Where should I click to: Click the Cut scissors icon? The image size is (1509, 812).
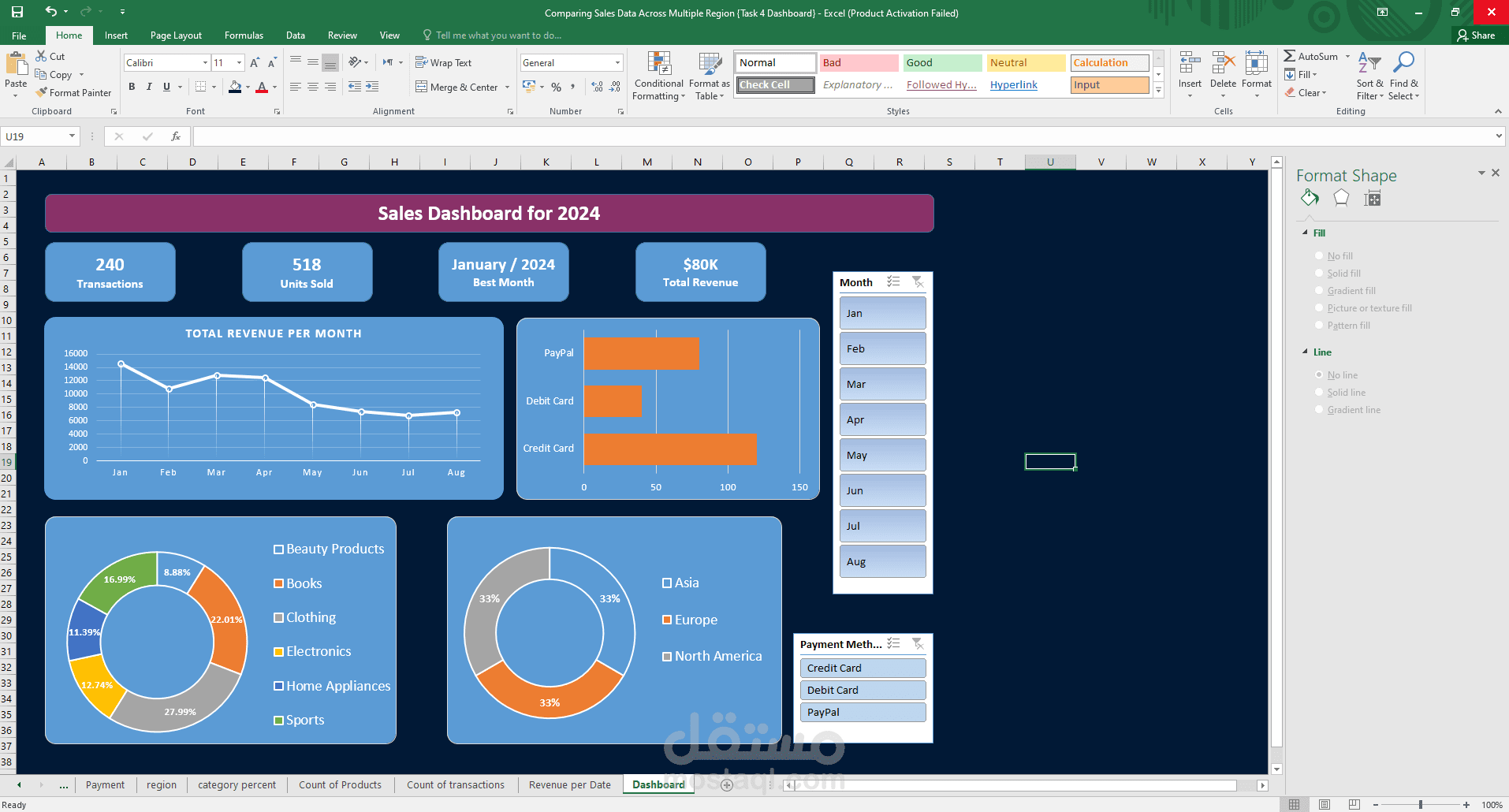coord(41,56)
